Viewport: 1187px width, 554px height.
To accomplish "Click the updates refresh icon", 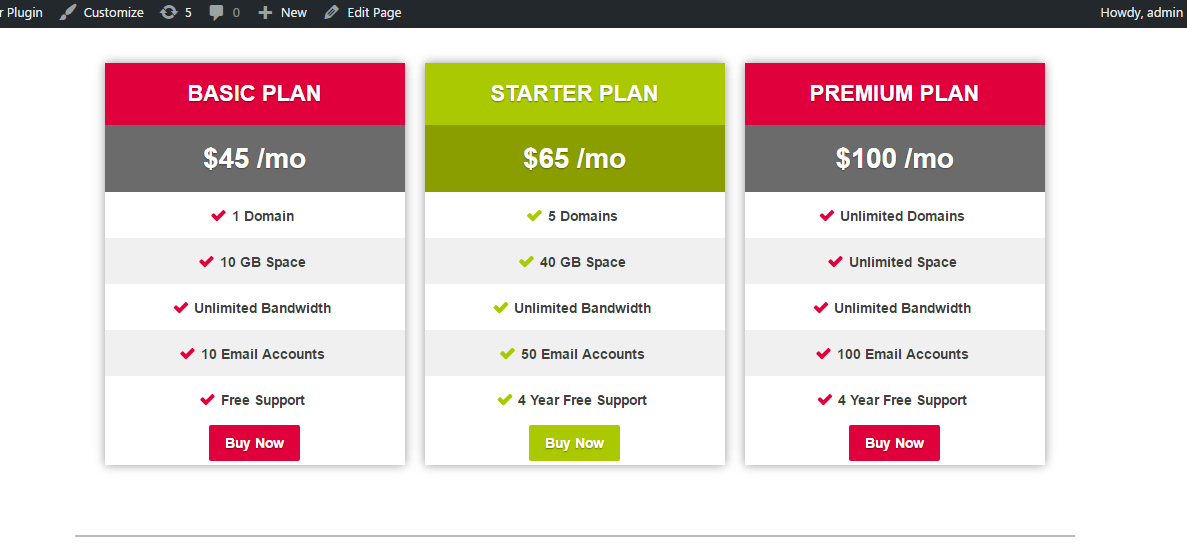I will click(x=169, y=13).
